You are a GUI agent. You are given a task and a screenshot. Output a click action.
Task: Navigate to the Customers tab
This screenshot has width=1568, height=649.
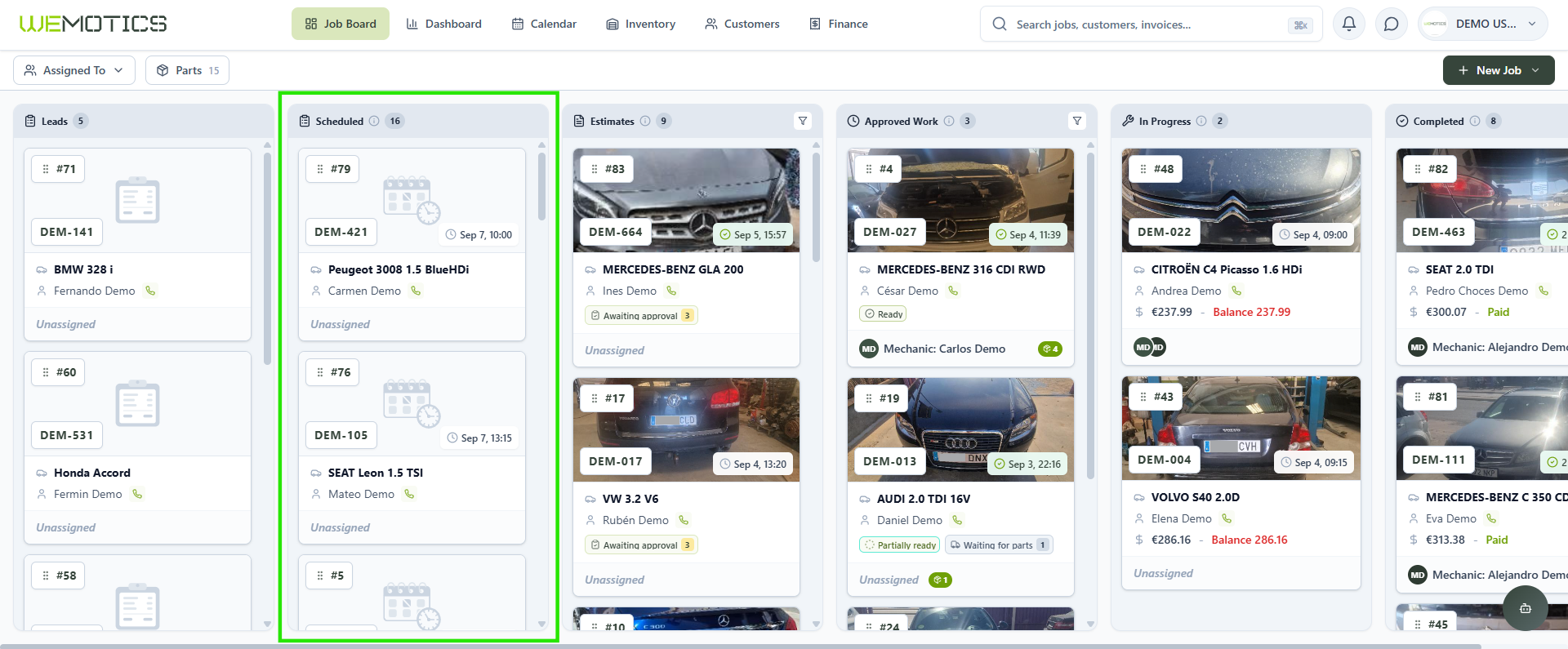[742, 24]
